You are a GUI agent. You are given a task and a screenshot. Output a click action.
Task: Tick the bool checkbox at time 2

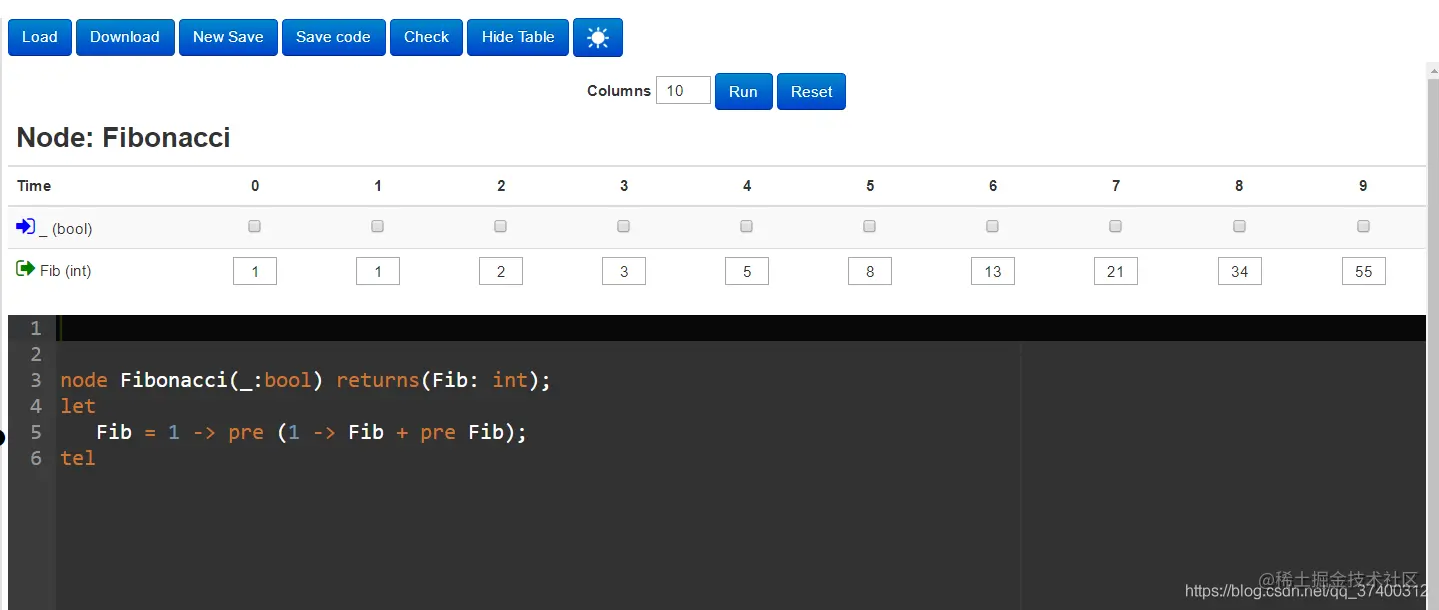pos(501,227)
